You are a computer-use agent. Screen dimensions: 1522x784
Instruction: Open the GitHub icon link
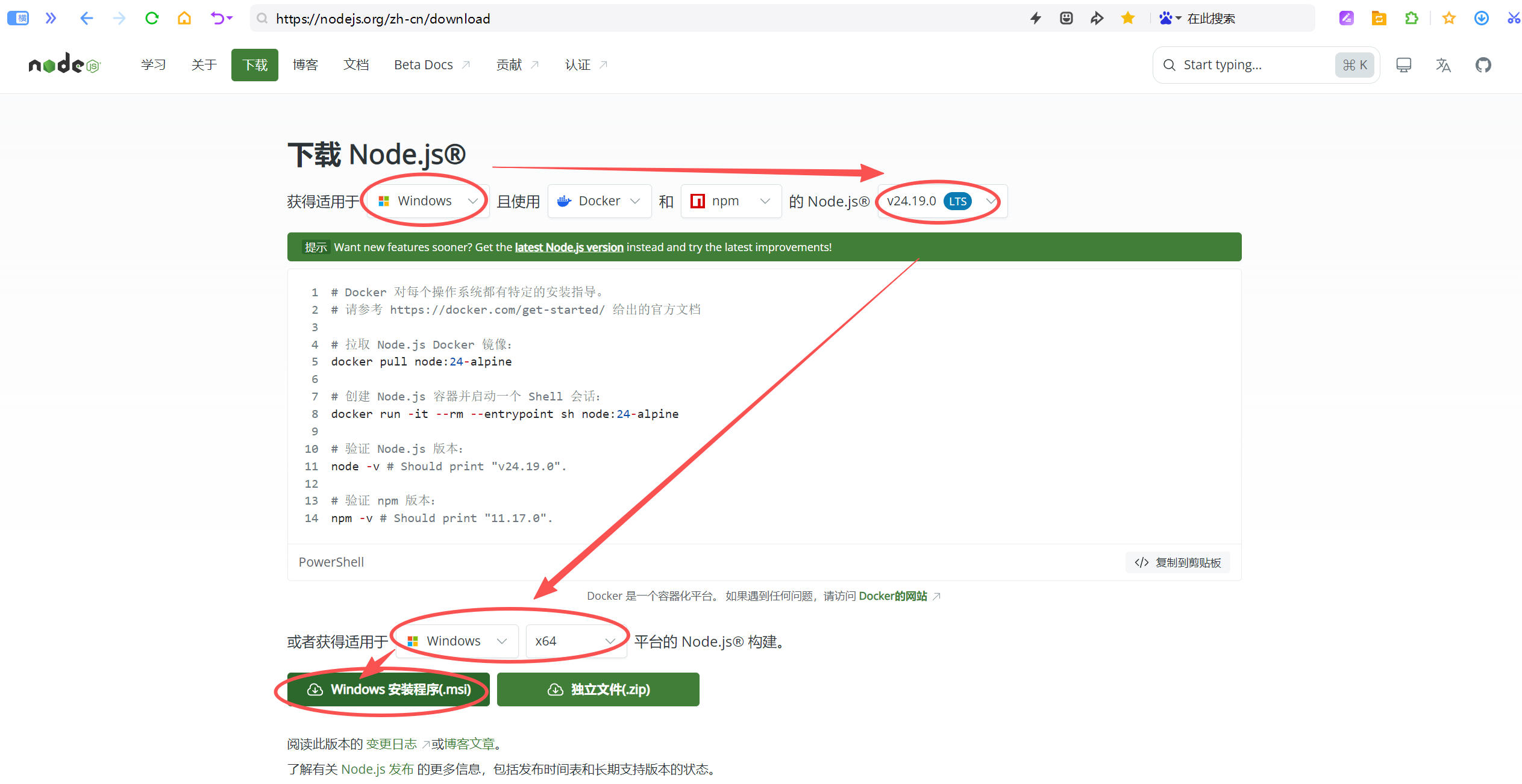tap(1483, 65)
